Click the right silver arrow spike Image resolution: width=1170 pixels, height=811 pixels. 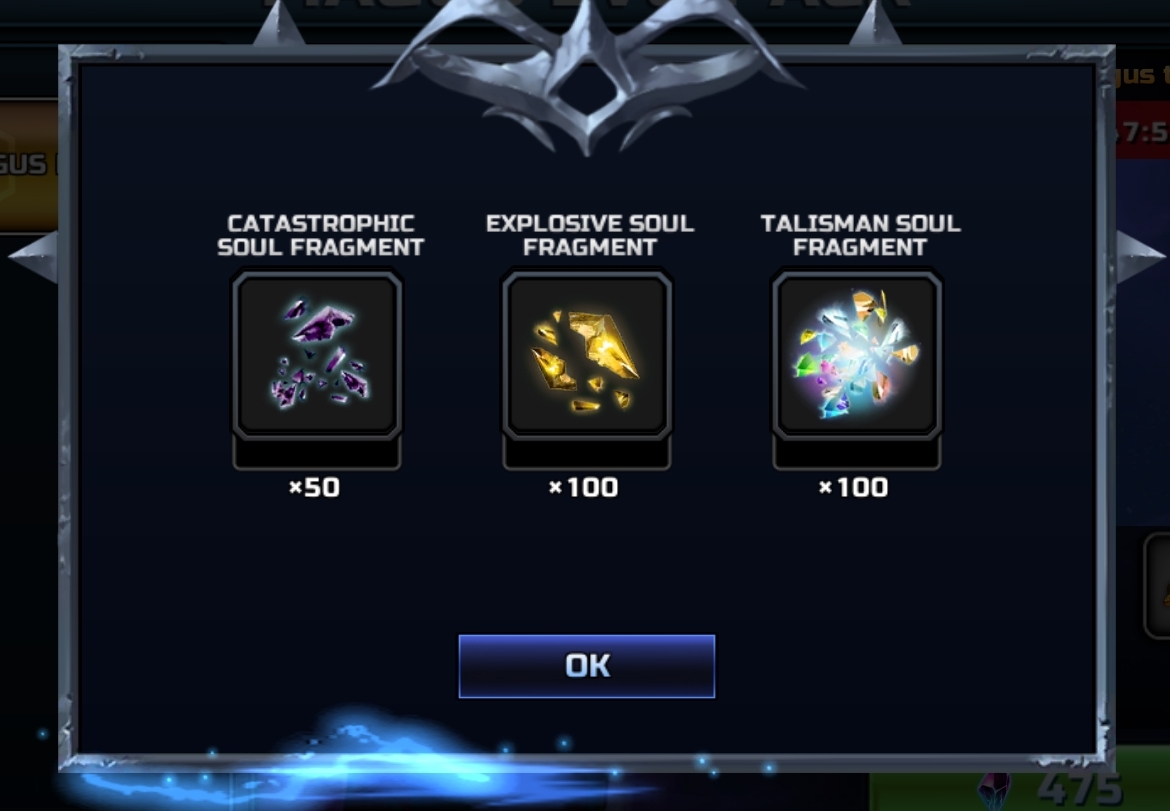(x=1140, y=257)
